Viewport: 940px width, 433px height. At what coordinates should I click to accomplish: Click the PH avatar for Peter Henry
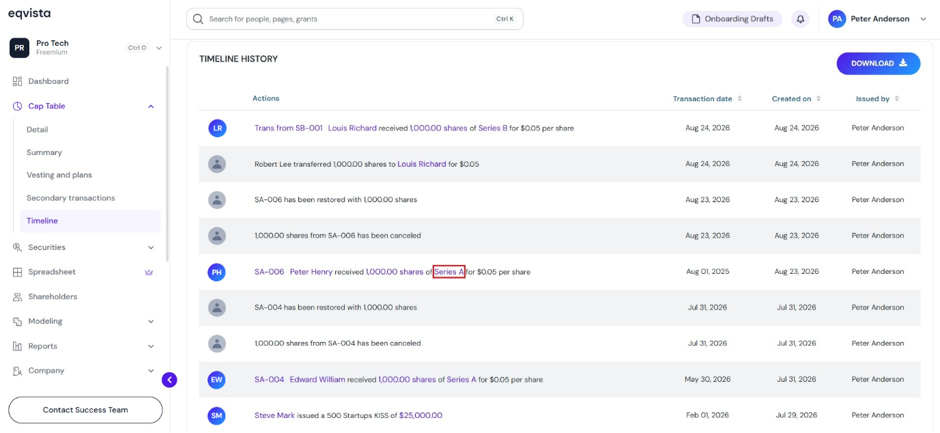click(217, 272)
